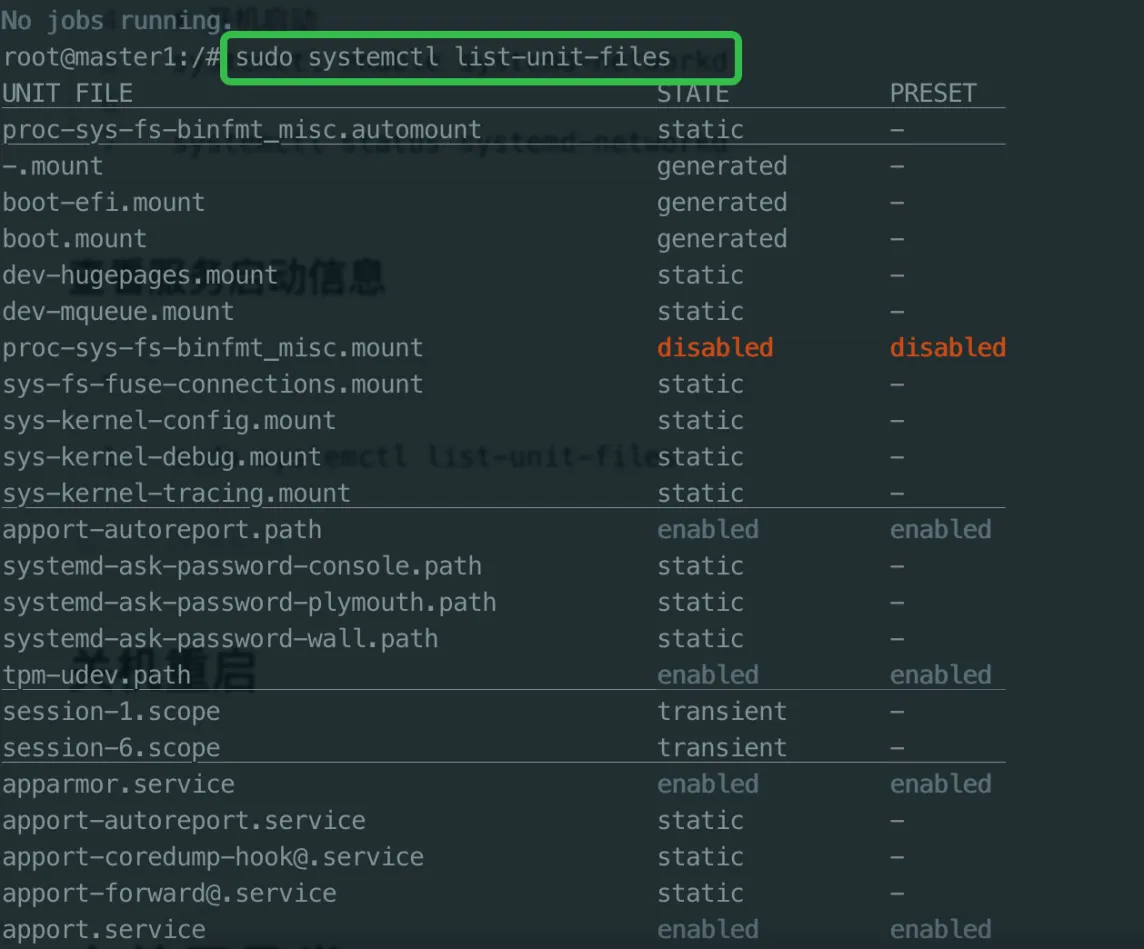
Task: Click apport-autoreport.path unit name
Action: (162, 530)
